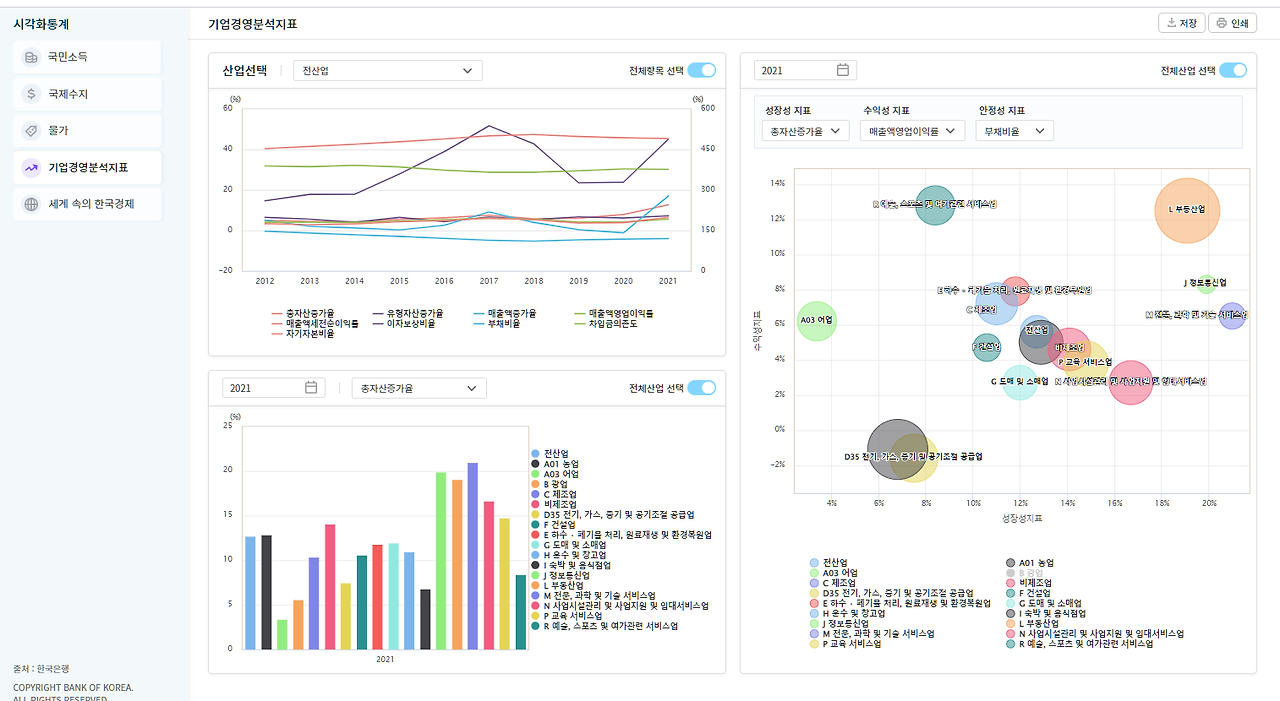Toggle the 전체항목 선택 switch
Screen dimensions: 1280x701
[x=702, y=70]
